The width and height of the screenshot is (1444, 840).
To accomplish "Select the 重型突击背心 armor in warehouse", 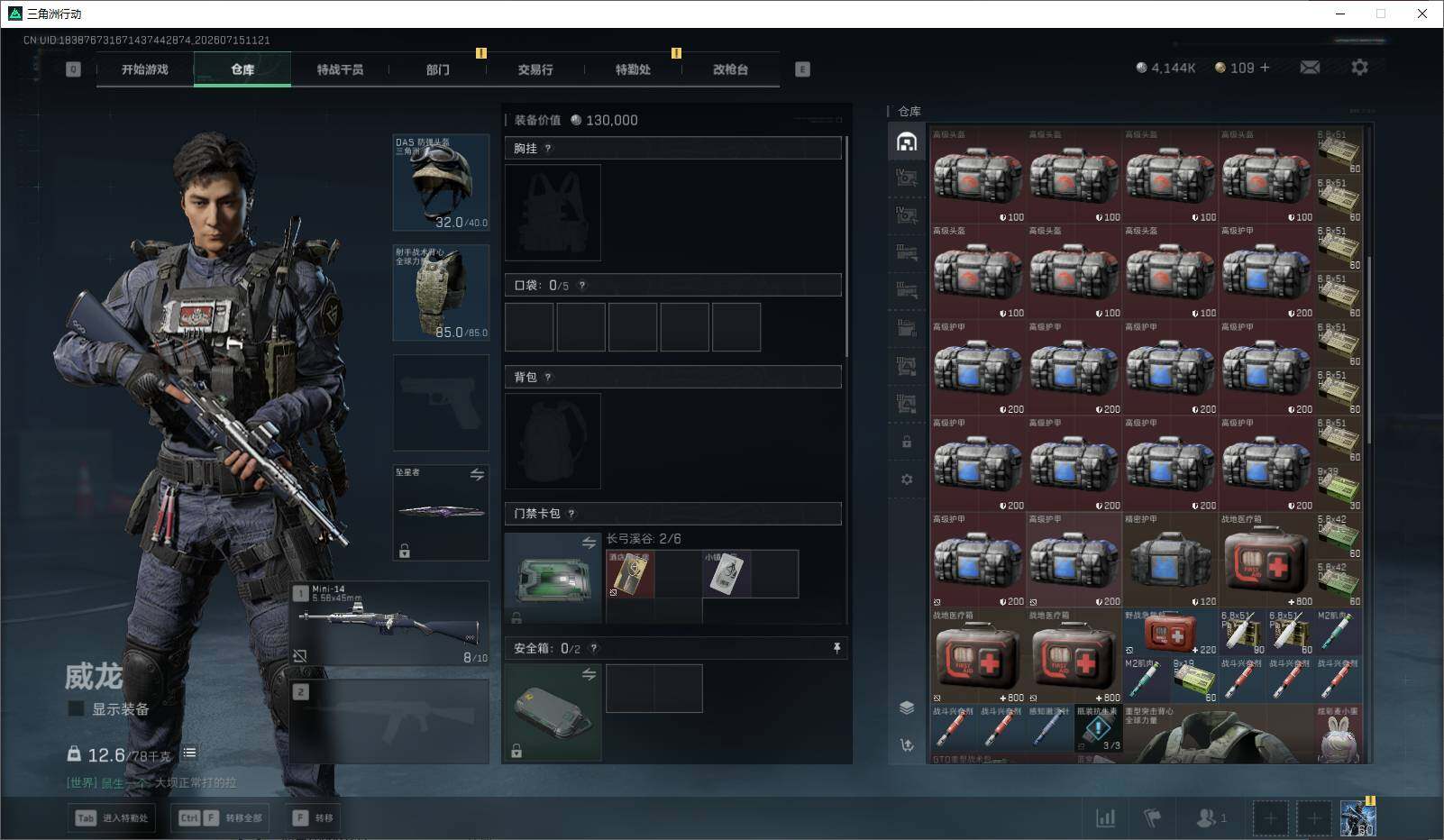I will (x=1218, y=734).
